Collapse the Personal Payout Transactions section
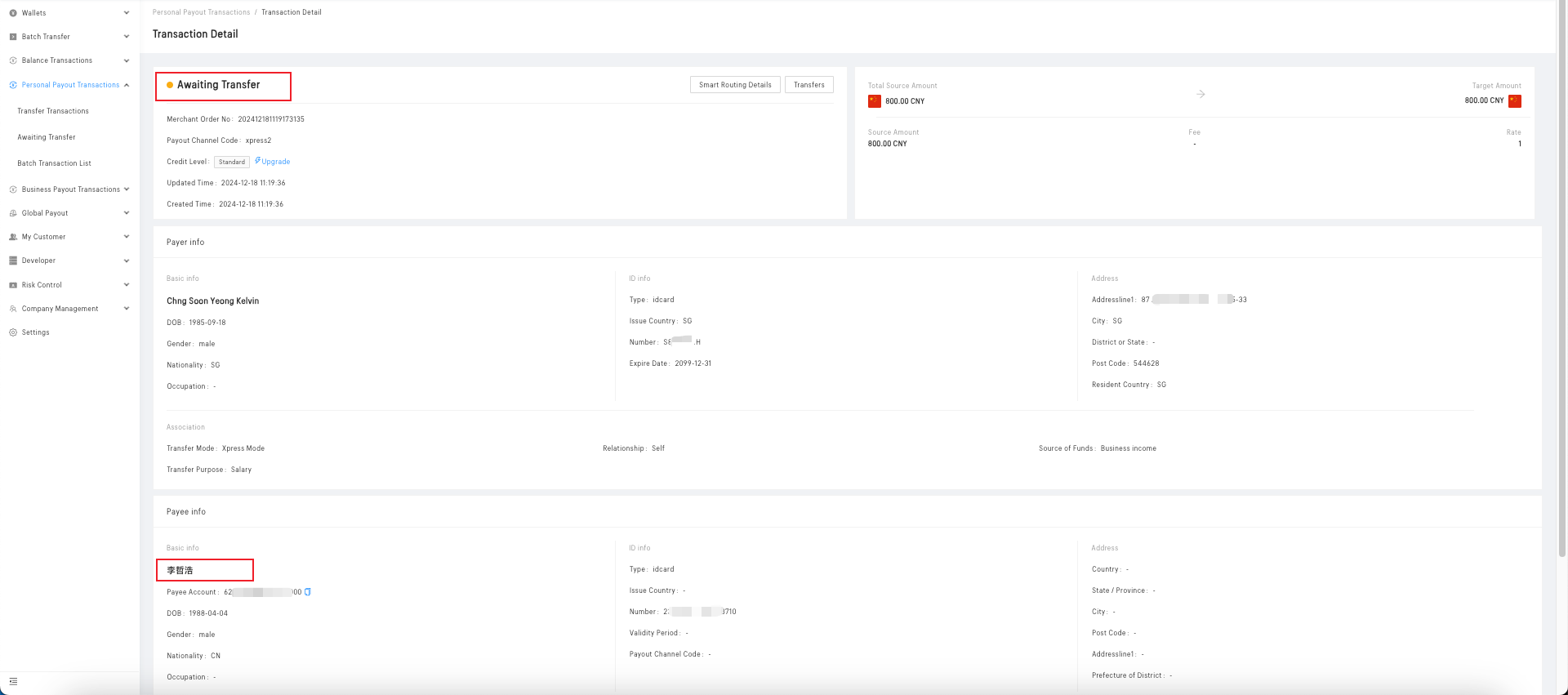The height and width of the screenshot is (695, 1568). [127, 85]
